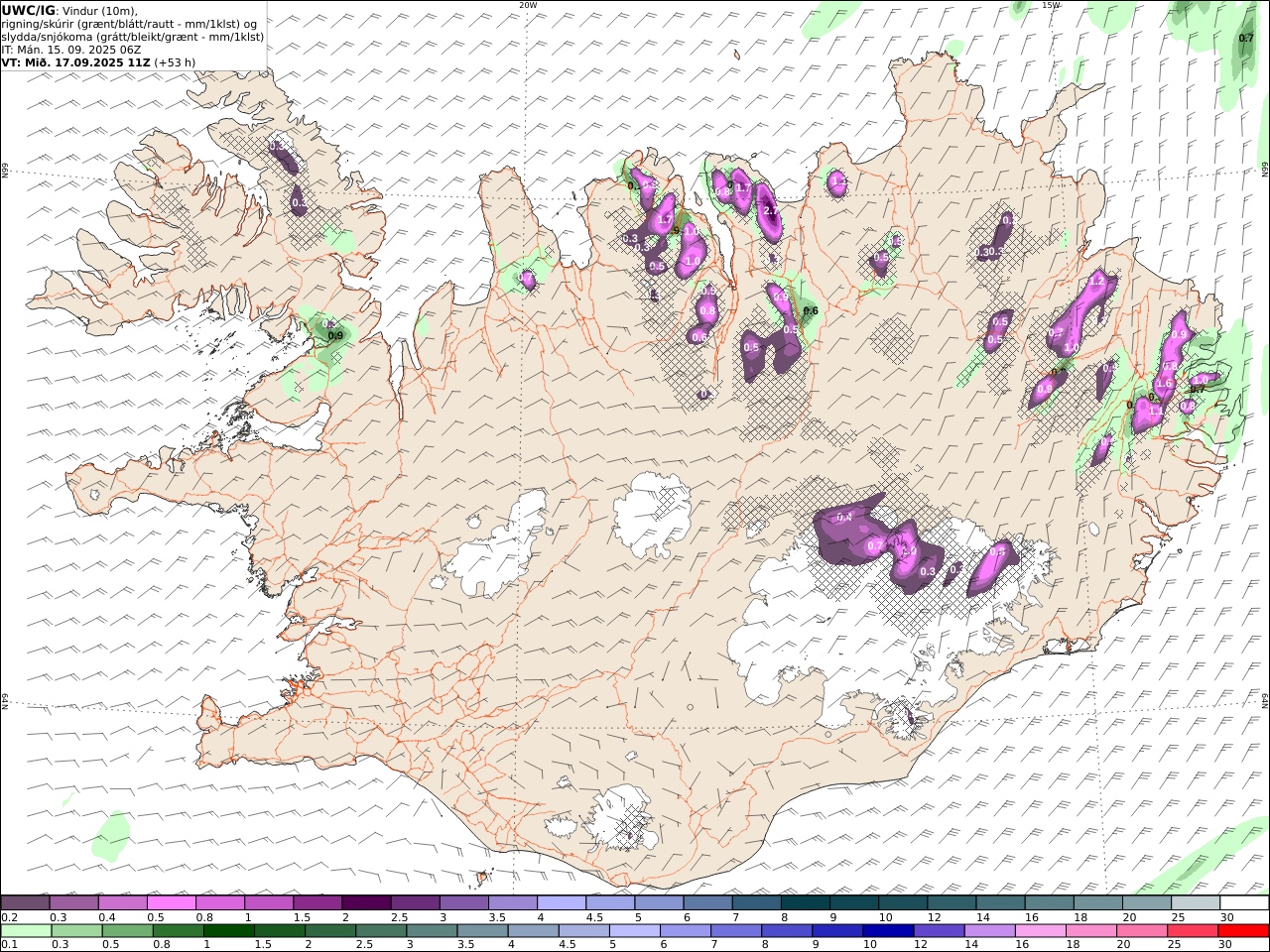Choose the bottom-row swatch between 20 and 25

coord(1140,930)
